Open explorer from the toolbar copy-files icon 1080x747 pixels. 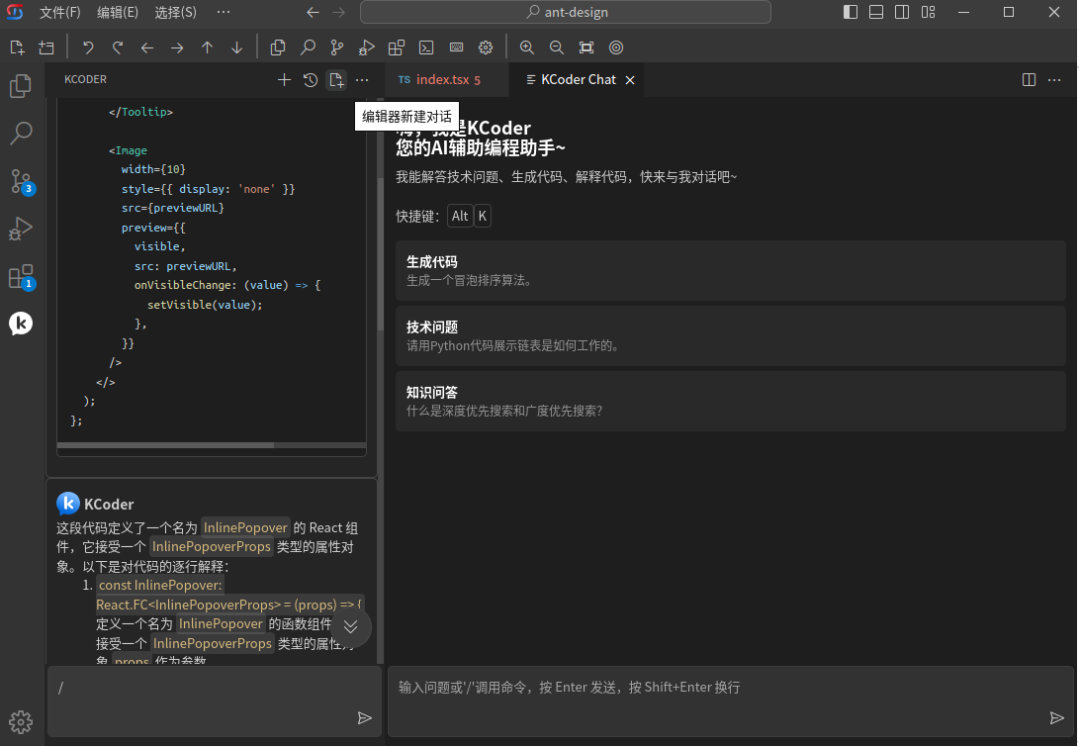pos(278,48)
